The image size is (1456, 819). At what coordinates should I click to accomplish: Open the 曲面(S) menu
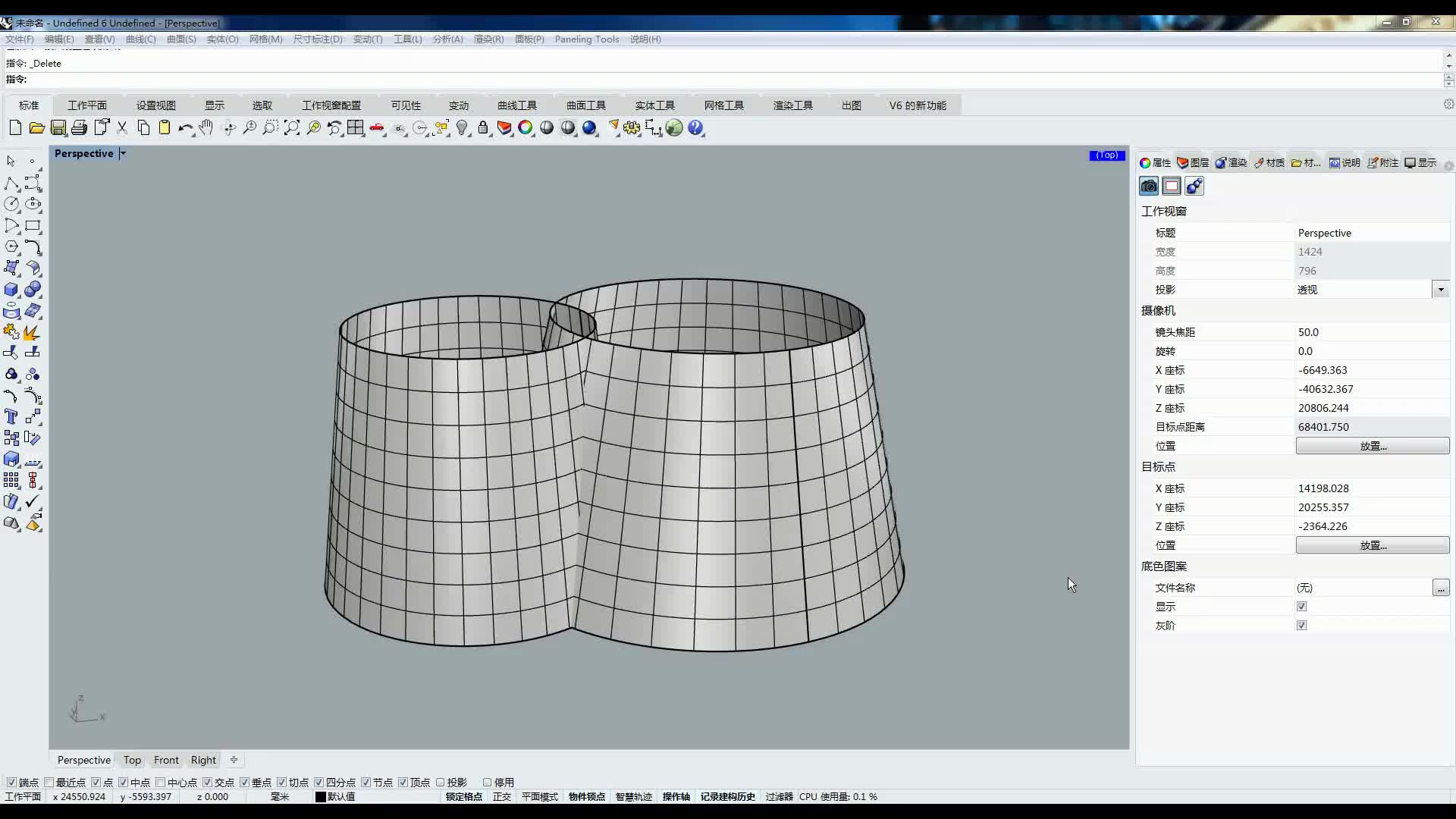181,39
